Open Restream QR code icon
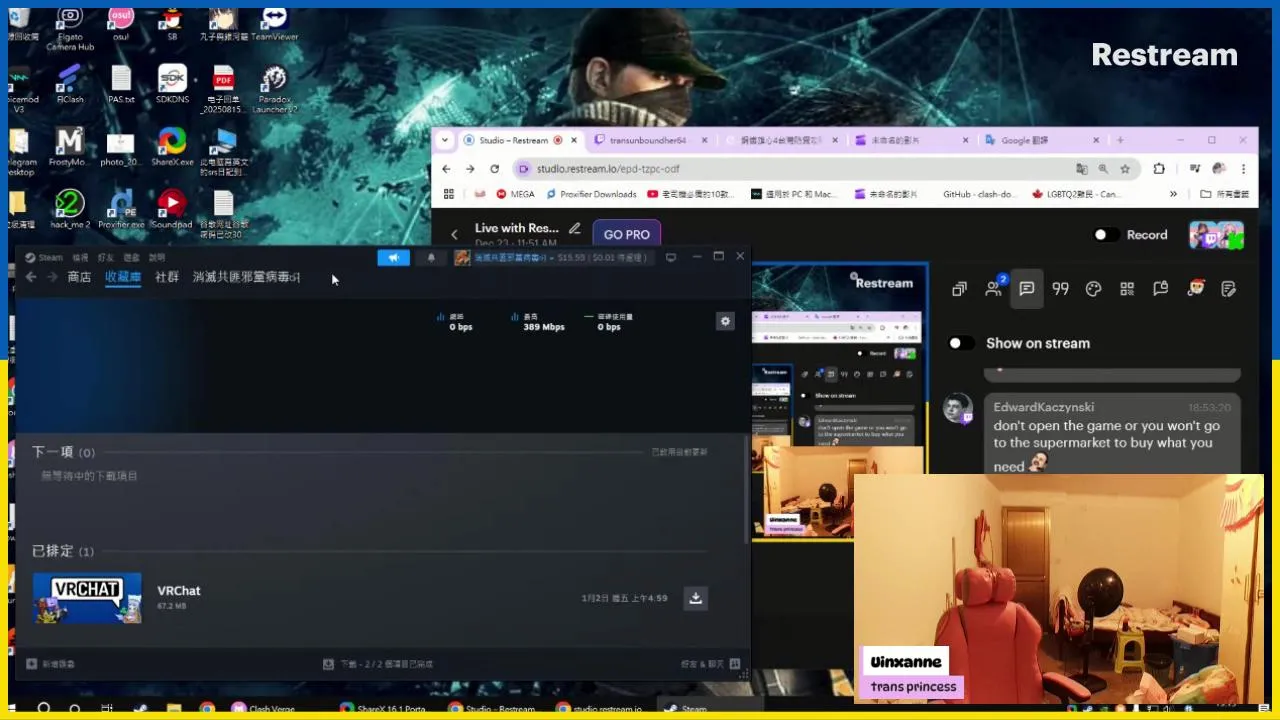The image size is (1280, 720). [x=1127, y=289]
